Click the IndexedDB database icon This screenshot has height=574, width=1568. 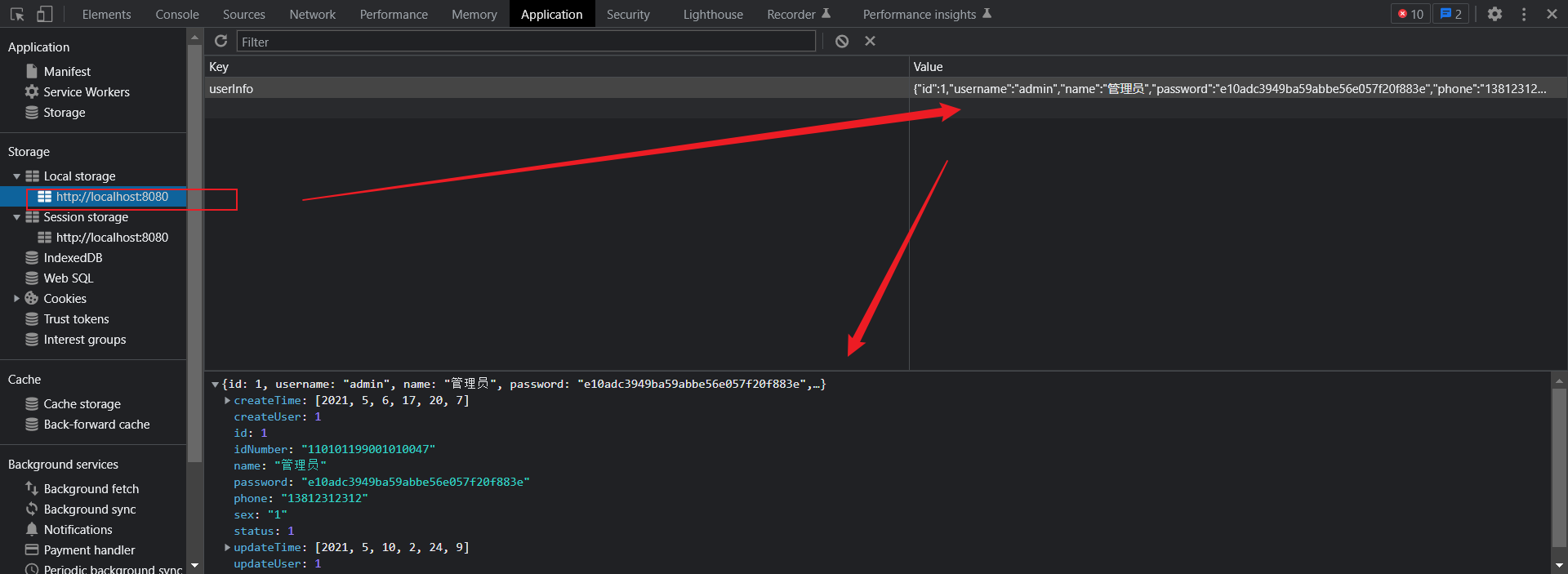click(32, 257)
